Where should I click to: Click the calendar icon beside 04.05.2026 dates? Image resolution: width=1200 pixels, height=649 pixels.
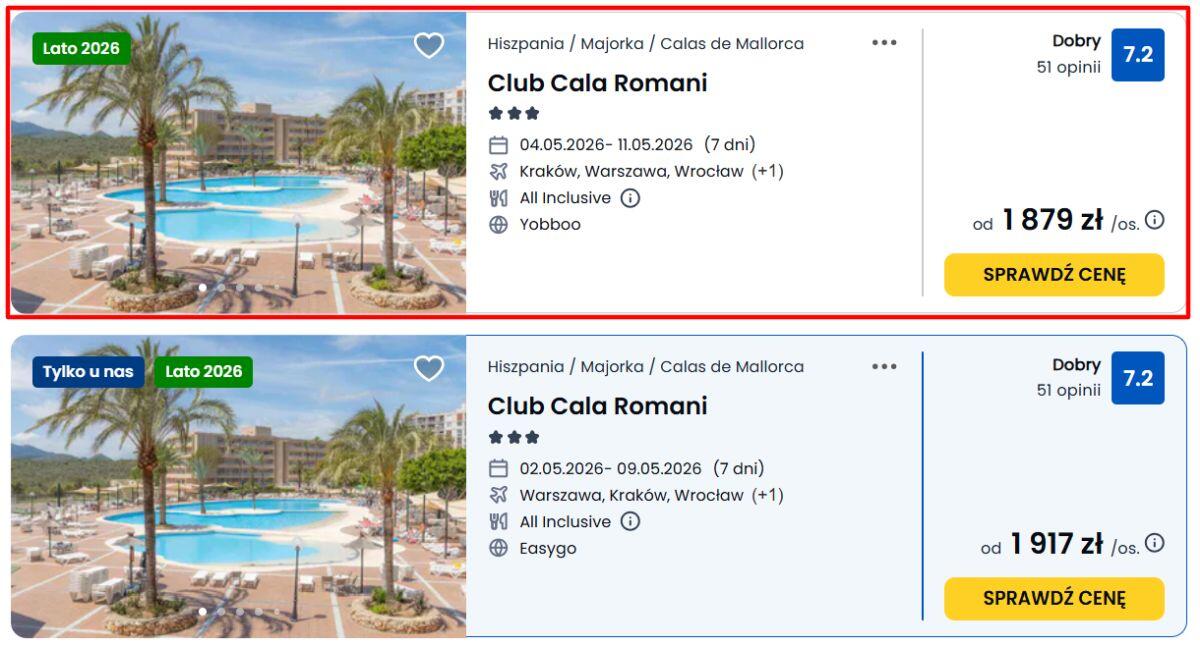pyautogui.click(x=498, y=145)
